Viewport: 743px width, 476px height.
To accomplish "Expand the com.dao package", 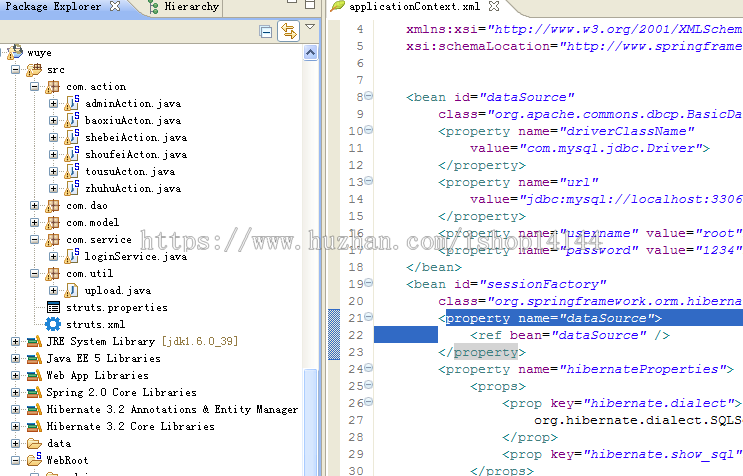I will pyautogui.click(x=35, y=206).
